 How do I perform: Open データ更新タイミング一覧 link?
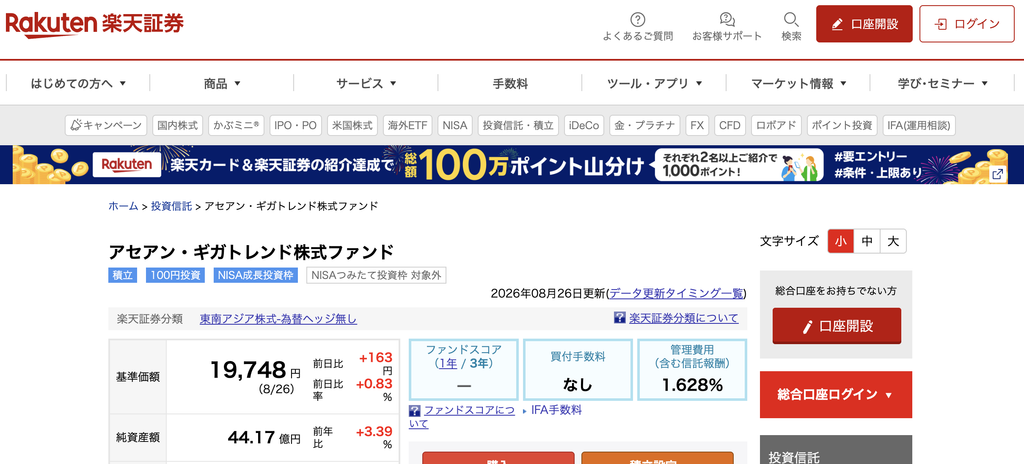coord(677,293)
